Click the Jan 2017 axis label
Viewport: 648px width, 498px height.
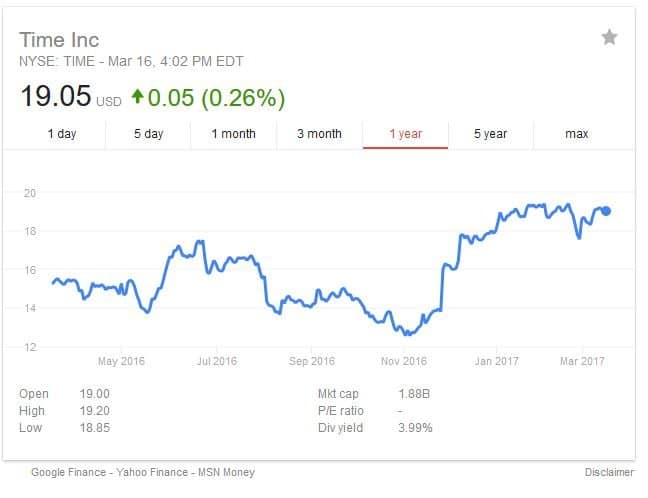(496, 361)
